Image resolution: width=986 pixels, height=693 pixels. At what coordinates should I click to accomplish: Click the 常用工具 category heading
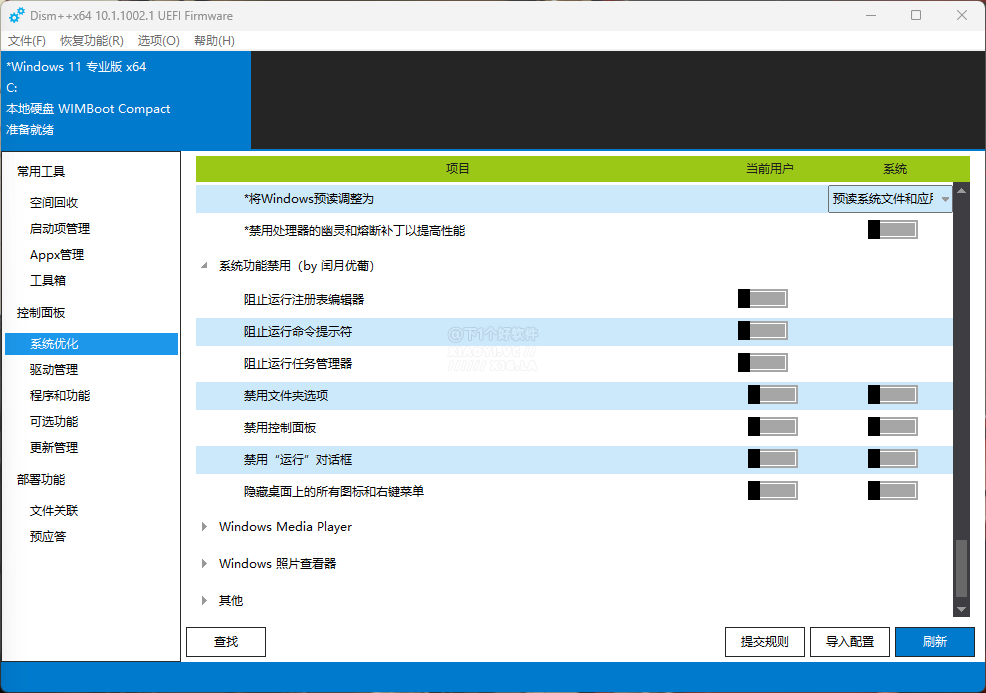click(x=41, y=172)
